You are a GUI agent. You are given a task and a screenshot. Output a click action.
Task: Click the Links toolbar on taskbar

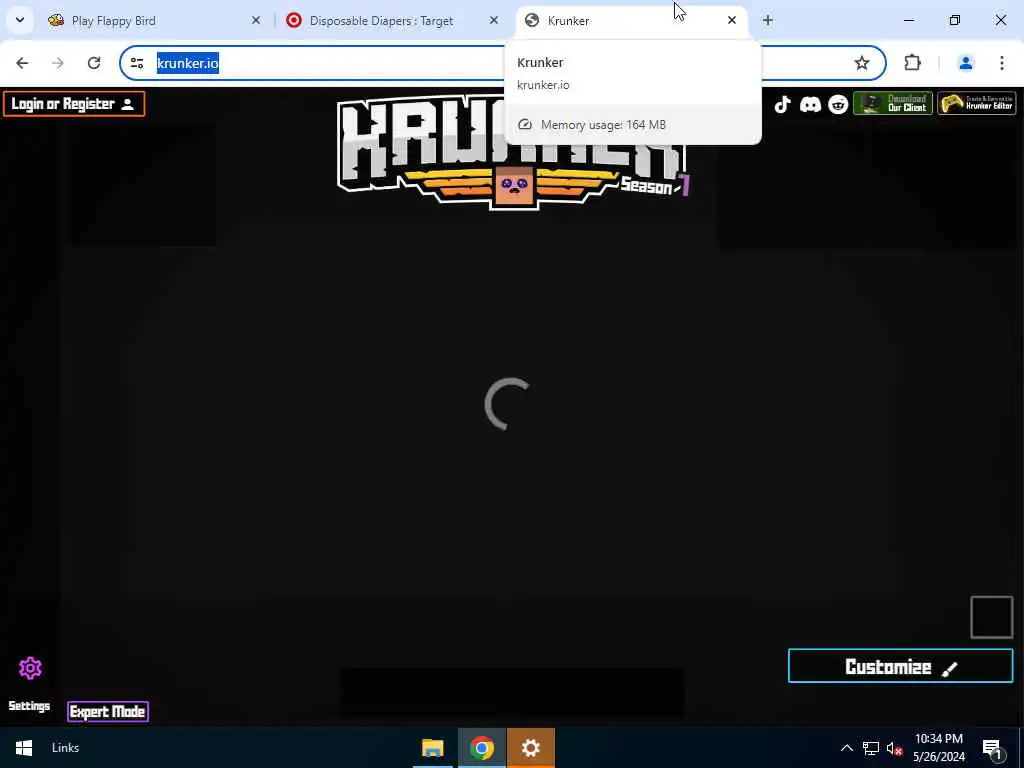click(65, 748)
